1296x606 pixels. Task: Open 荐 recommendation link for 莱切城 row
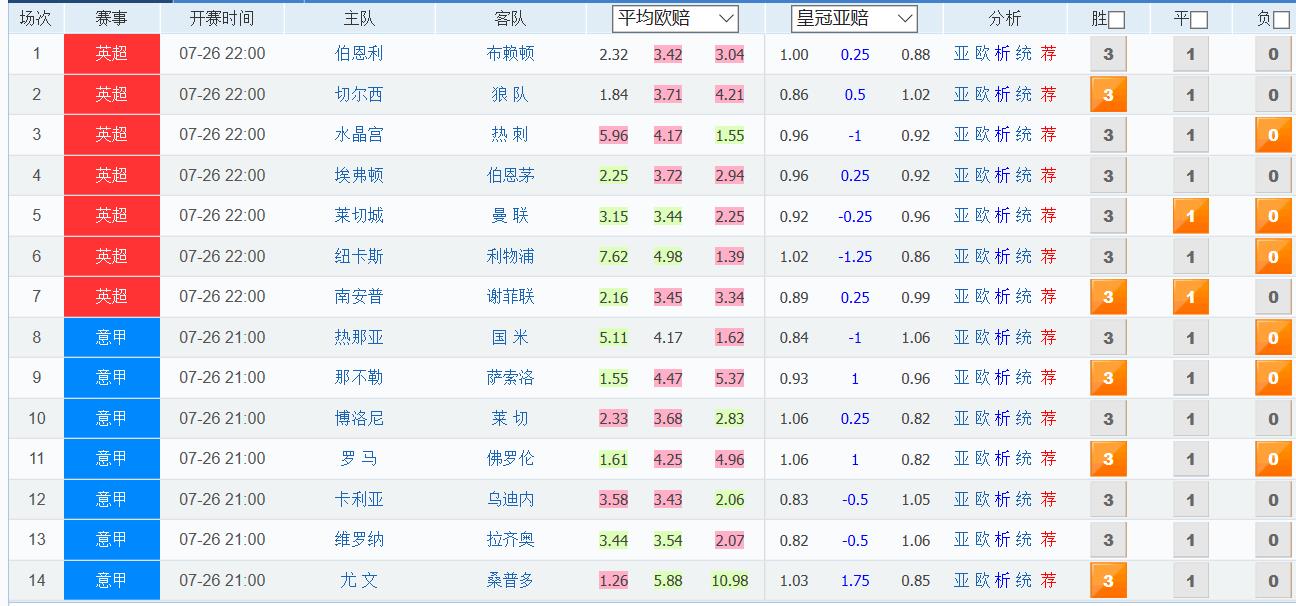click(1048, 215)
